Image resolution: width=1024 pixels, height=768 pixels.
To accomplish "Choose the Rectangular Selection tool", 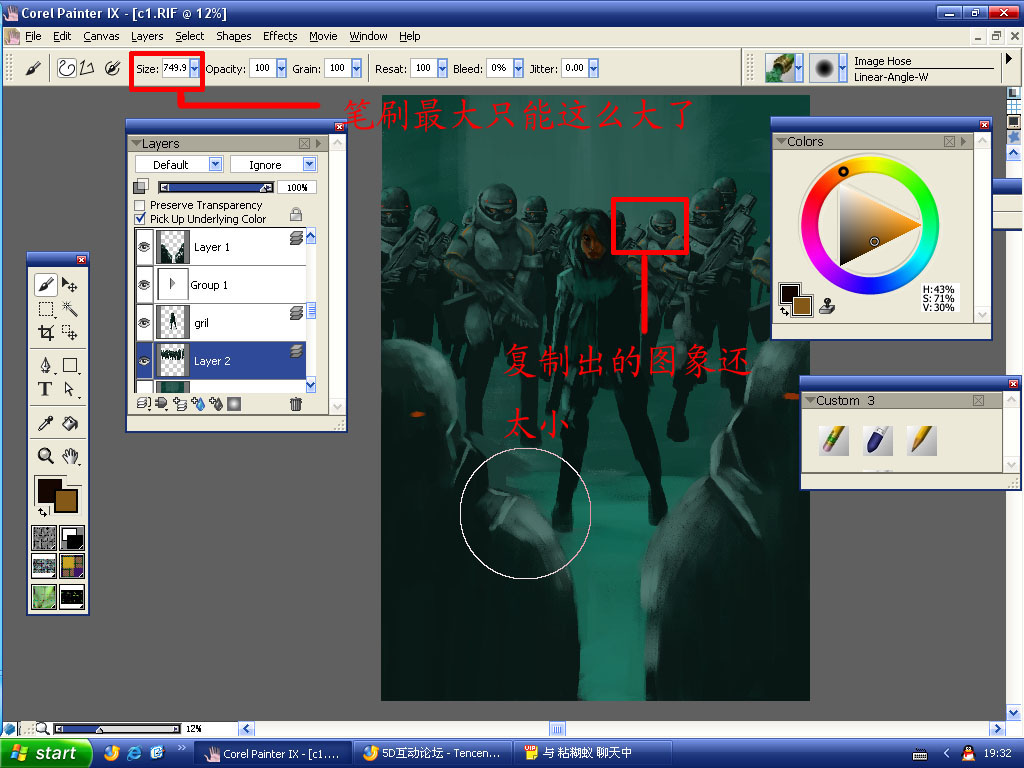I will click(x=45, y=309).
